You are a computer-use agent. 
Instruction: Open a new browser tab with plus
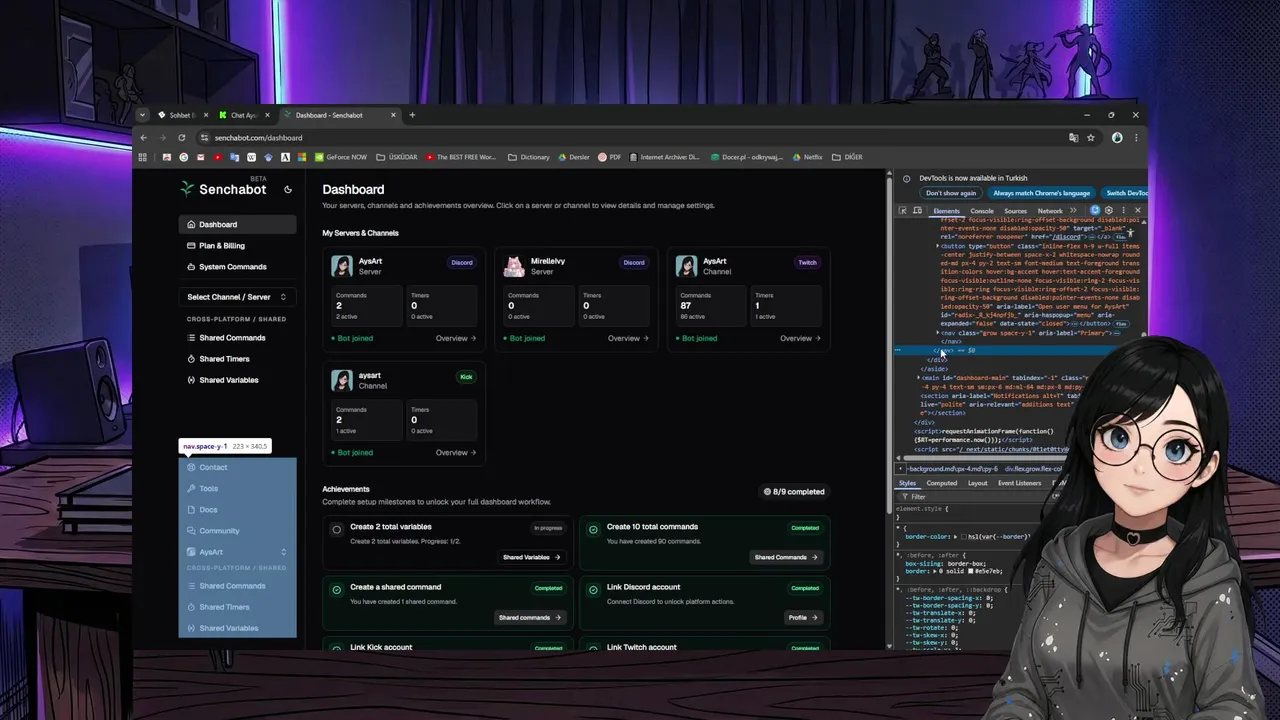[412, 115]
